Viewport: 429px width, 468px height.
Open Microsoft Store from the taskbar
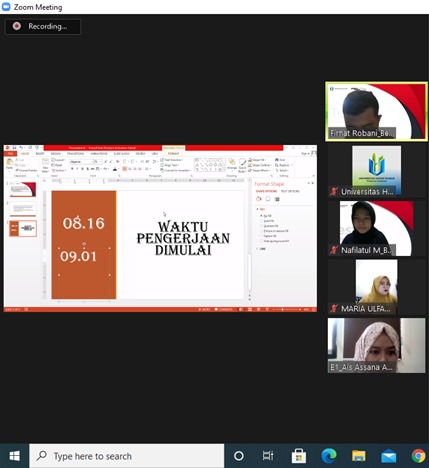click(x=299, y=456)
